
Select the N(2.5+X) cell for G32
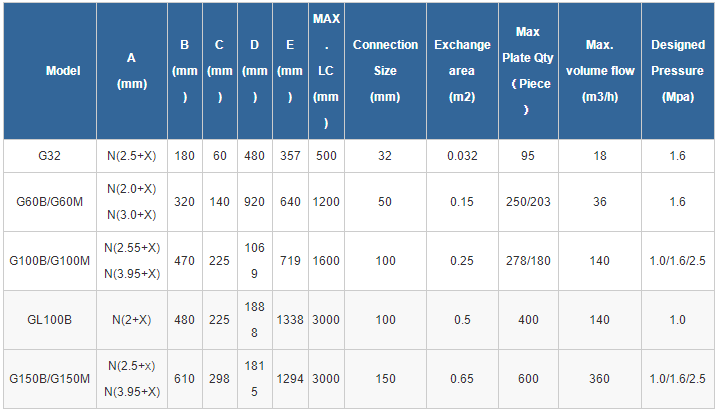pyautogui.click(x=132, y=156)
